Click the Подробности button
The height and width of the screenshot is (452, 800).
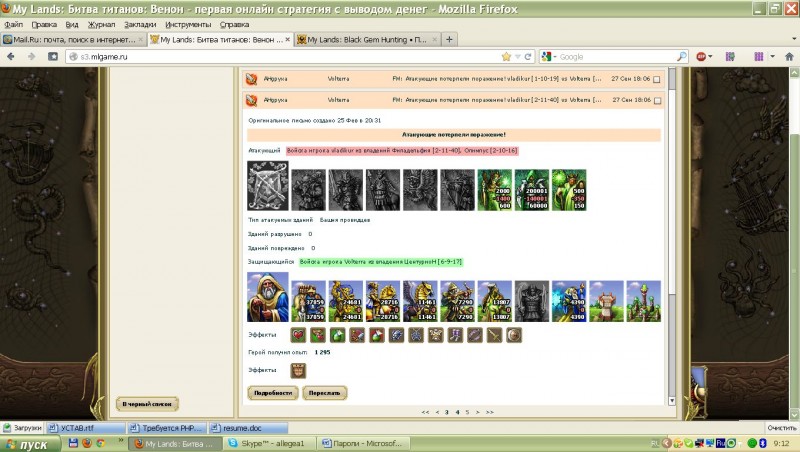[x=273, y=393]
